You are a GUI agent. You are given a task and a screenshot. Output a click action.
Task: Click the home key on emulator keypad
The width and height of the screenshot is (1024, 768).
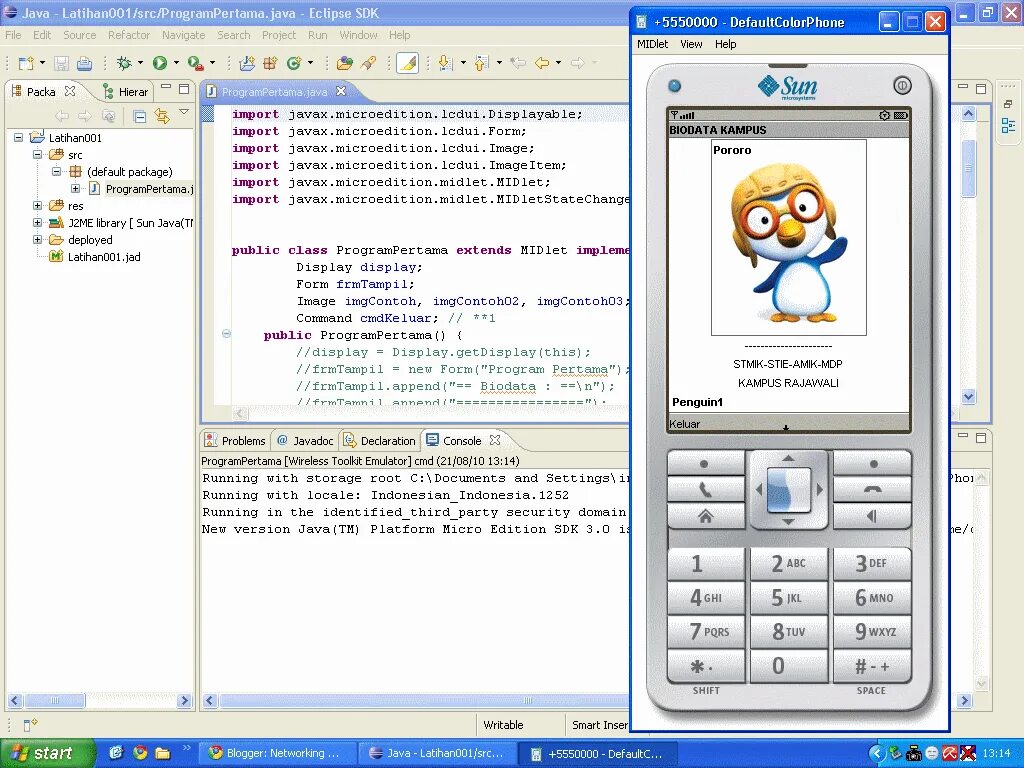tap(706, 516)
